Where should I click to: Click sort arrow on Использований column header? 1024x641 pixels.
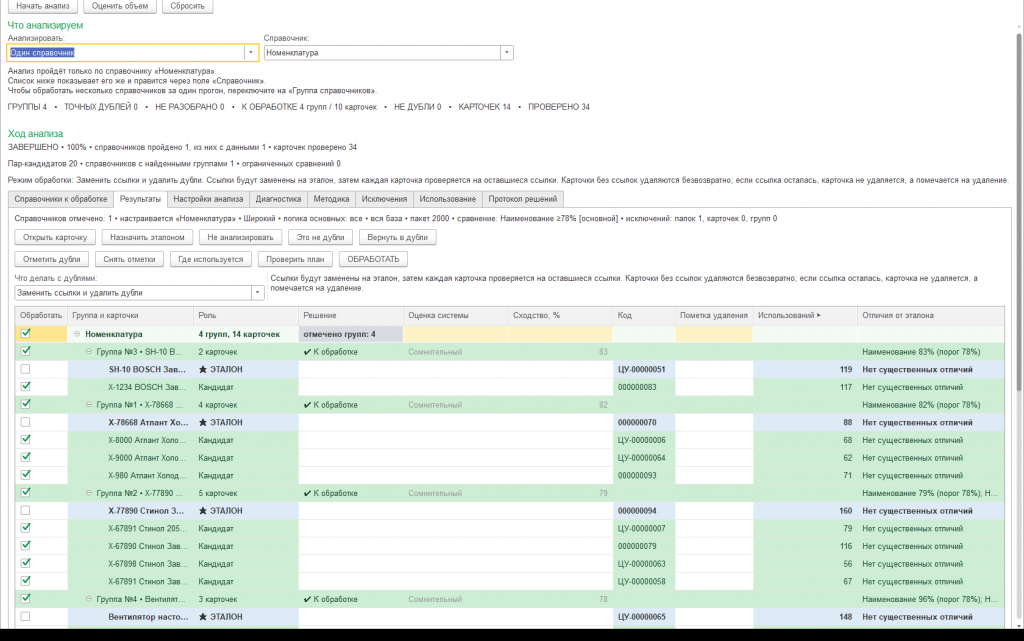pyautogui.click(x=819, y=315)
